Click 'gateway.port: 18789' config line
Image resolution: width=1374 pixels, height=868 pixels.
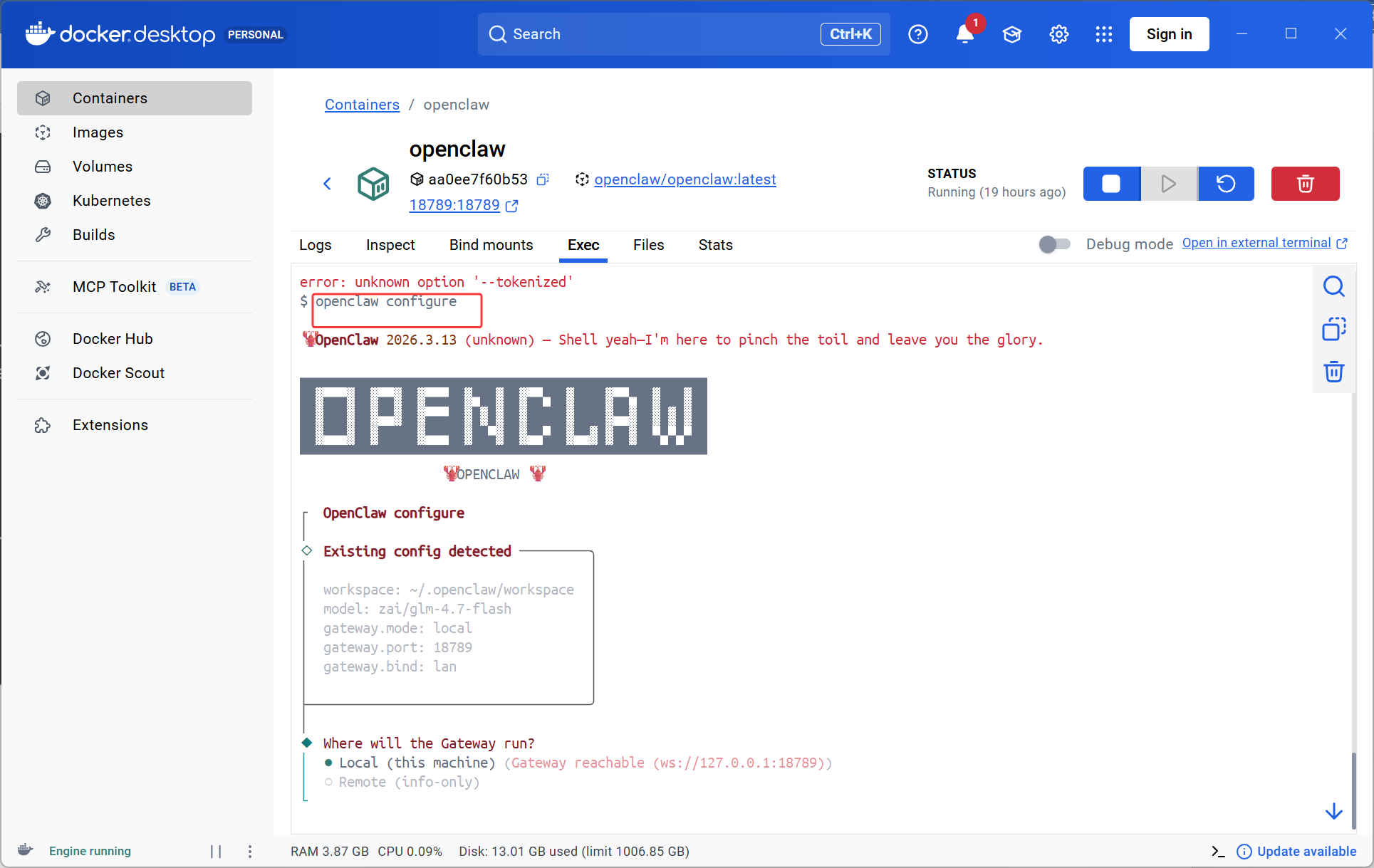point(397,647)
